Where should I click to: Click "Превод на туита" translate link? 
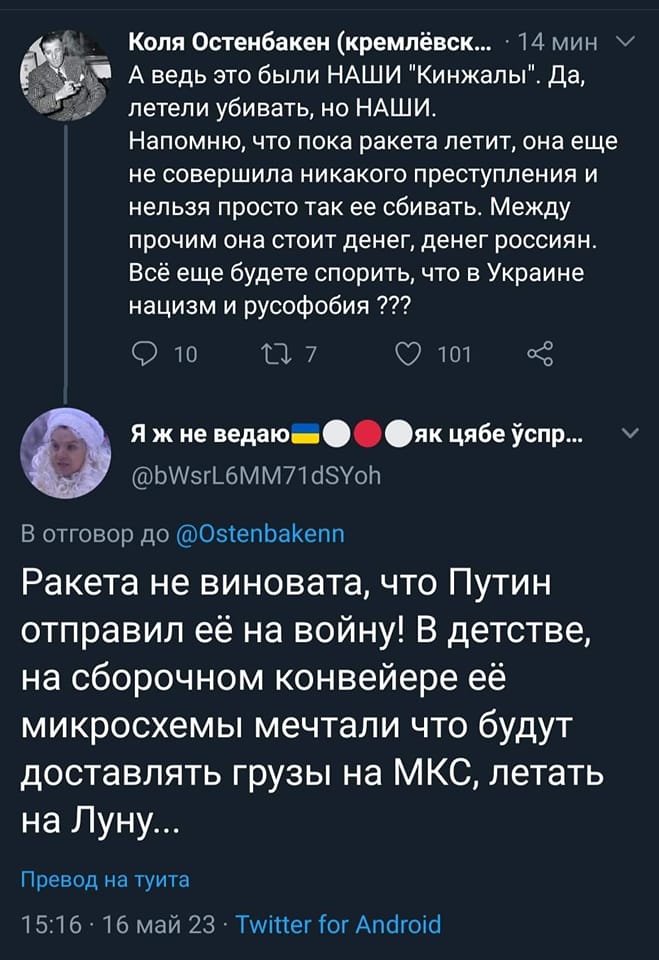pos(106,880)
